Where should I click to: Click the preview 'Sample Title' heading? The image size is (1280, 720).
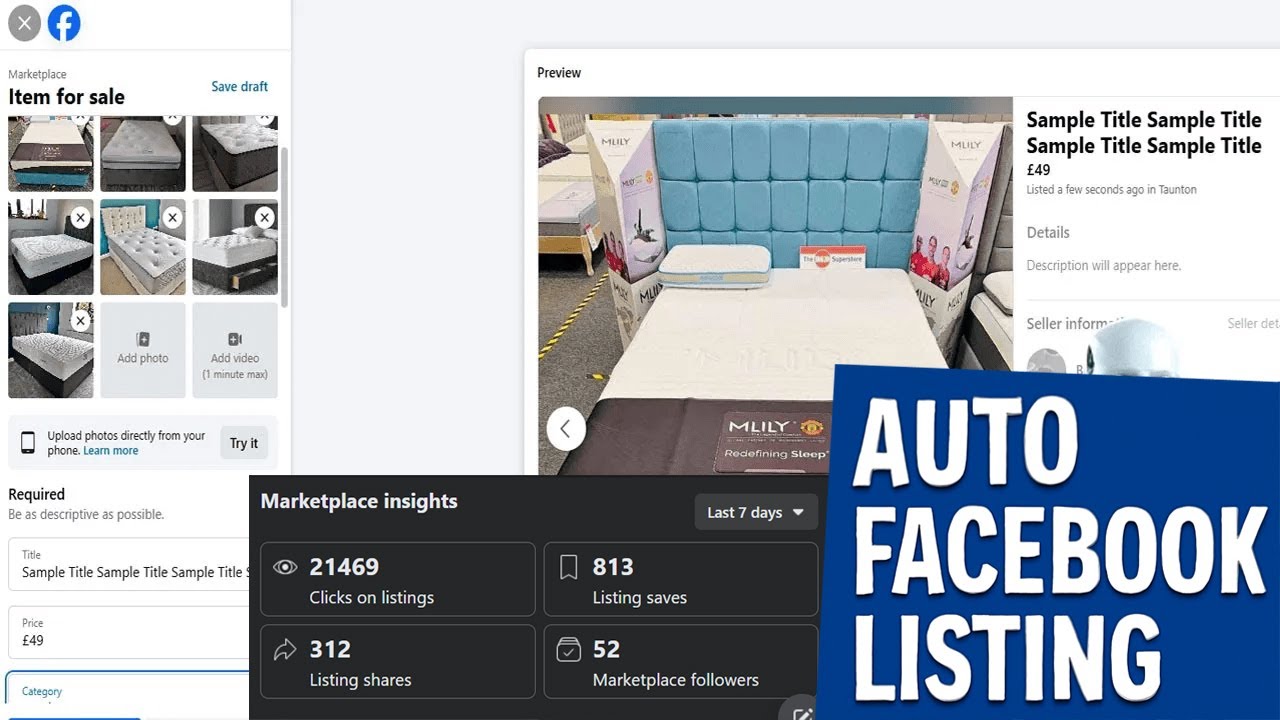point(1144,133)
